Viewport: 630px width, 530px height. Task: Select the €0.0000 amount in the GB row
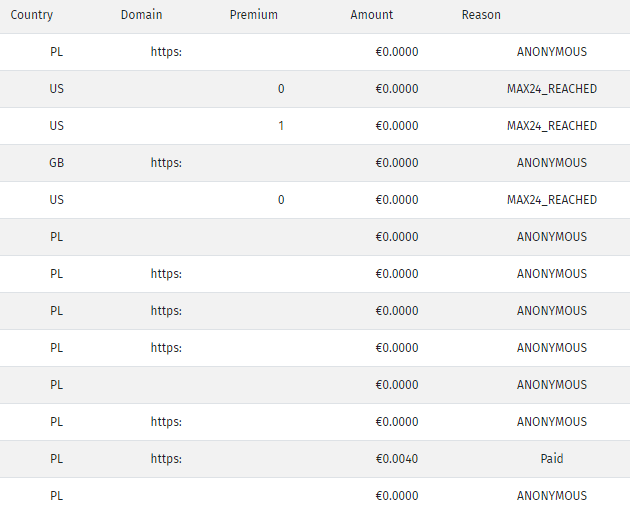click(x=397, y=163)
